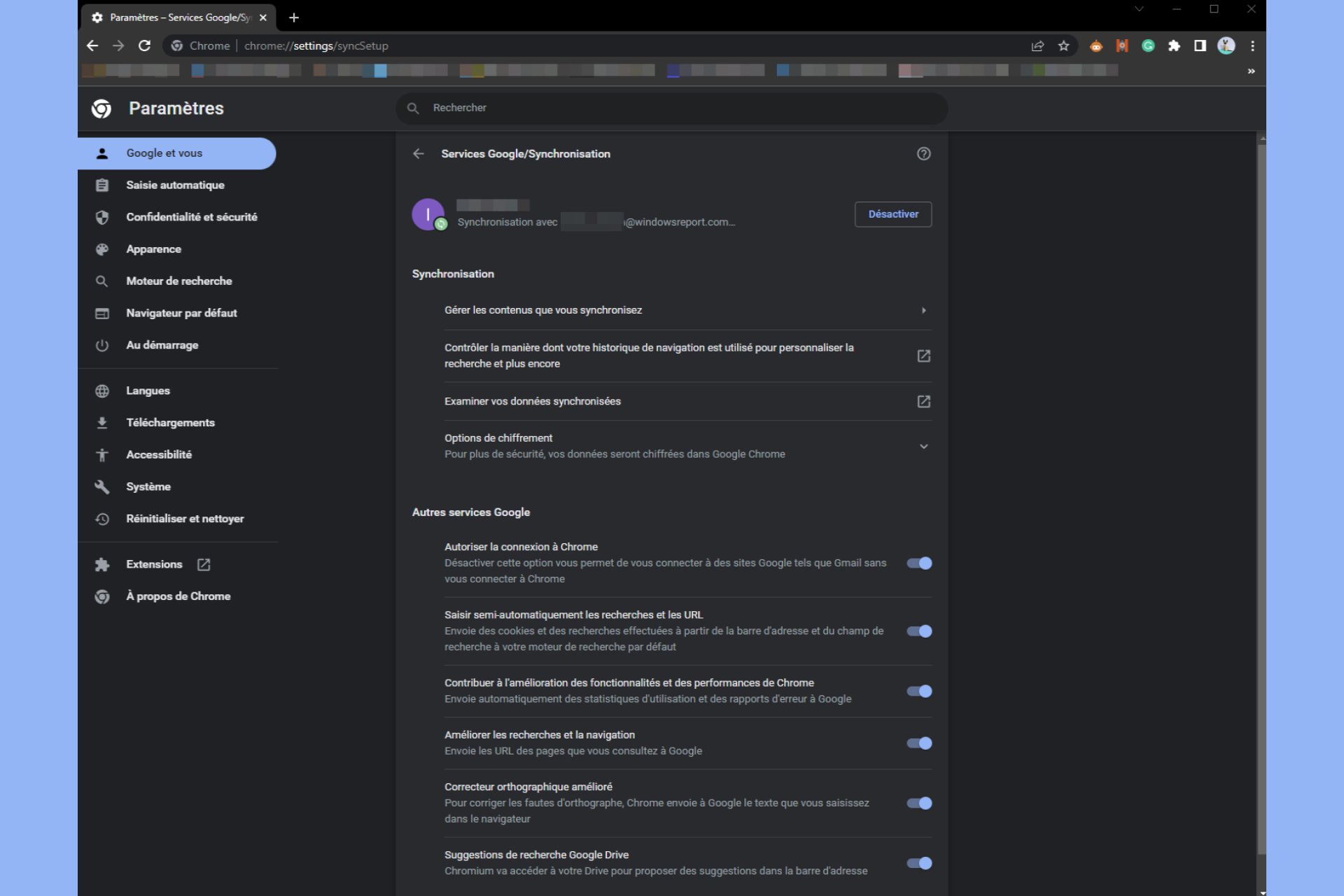Select Google et vous in sidebar
This screenshot has width=1344, height=896.
(x=177, y=153)
